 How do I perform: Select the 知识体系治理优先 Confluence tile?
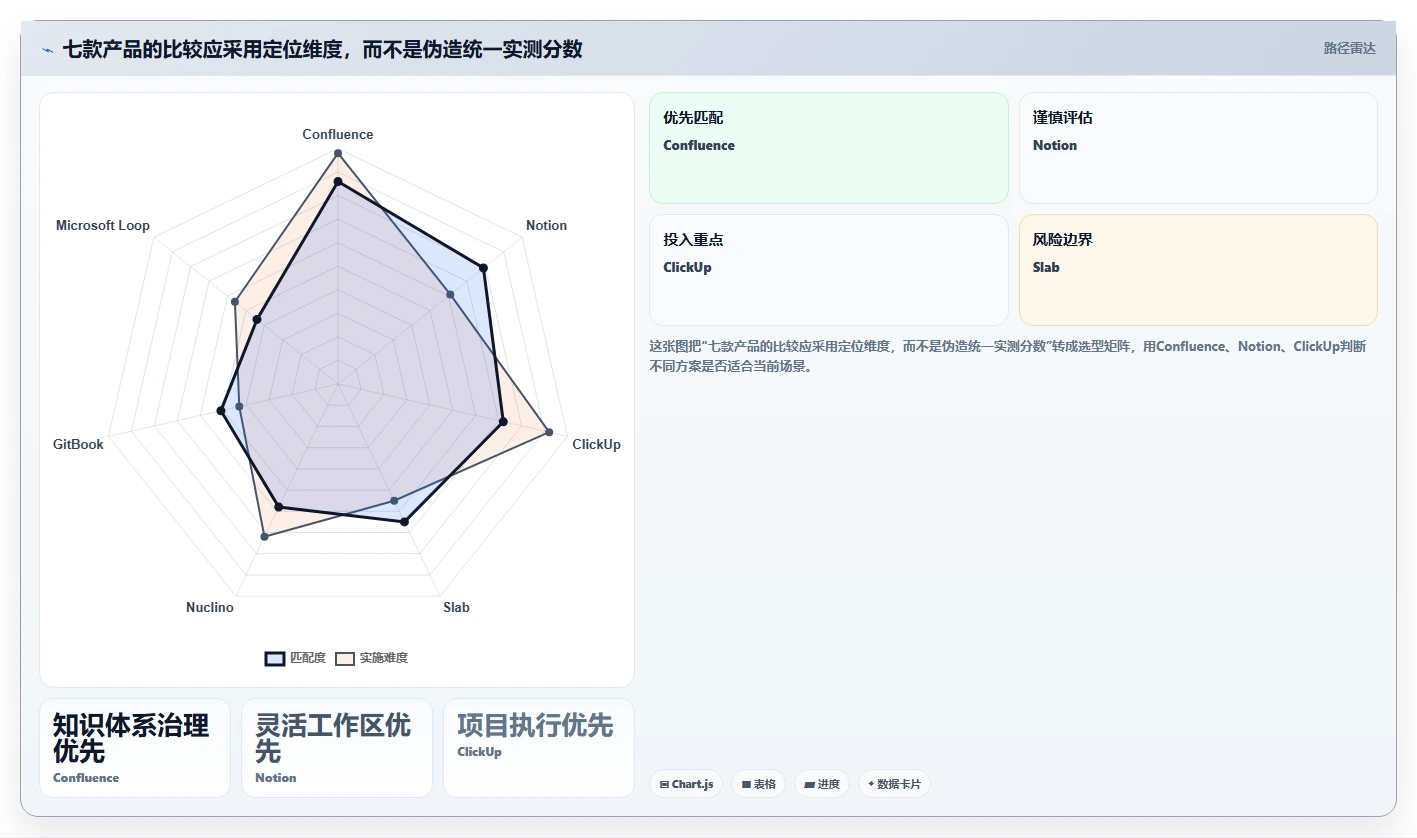[x=135, y=748]
